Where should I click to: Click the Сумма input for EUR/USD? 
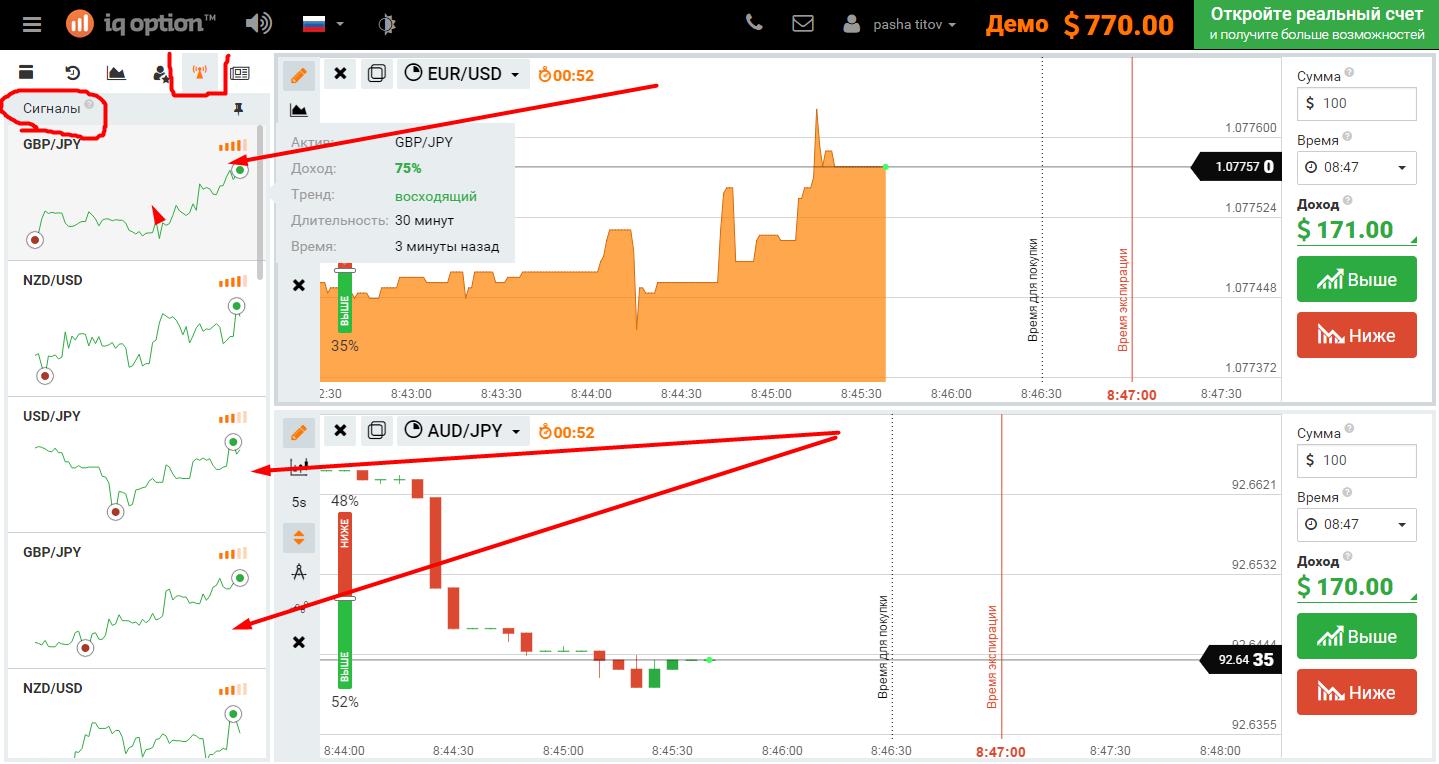(x=1356, y=103)
